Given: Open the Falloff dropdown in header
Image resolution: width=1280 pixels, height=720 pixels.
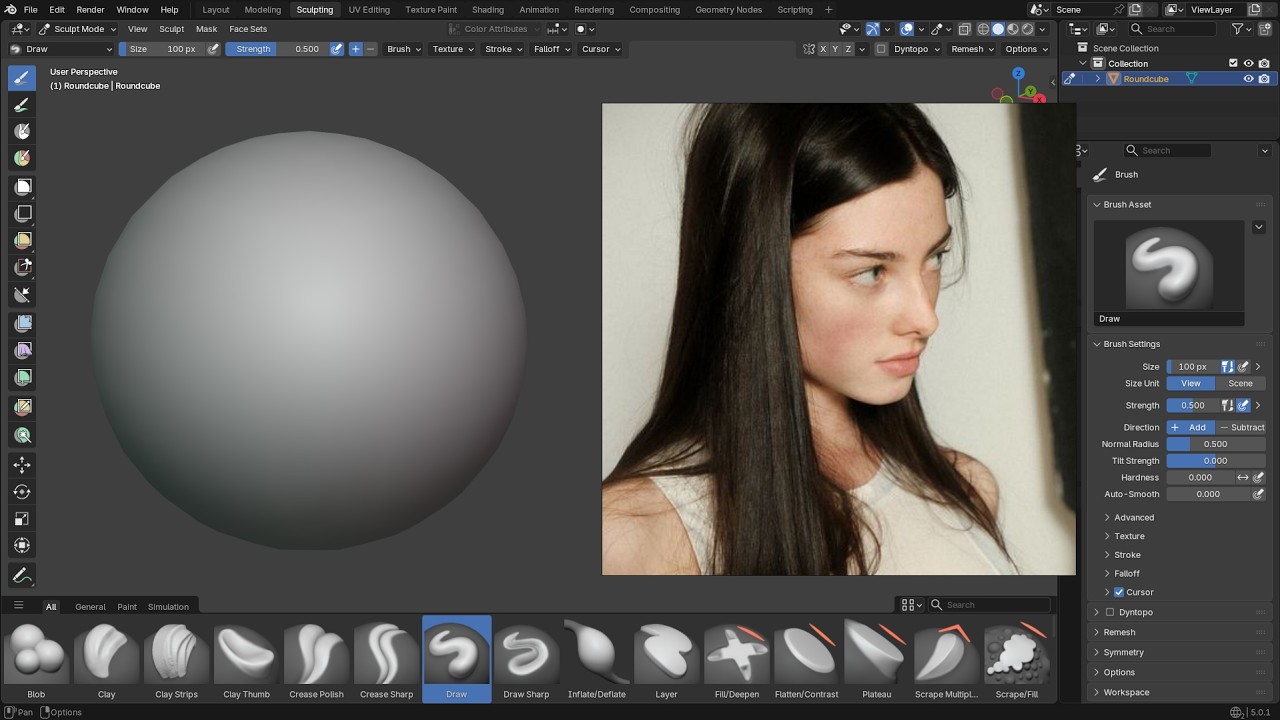Looking at the screenshot, I should tap(551, 49).
